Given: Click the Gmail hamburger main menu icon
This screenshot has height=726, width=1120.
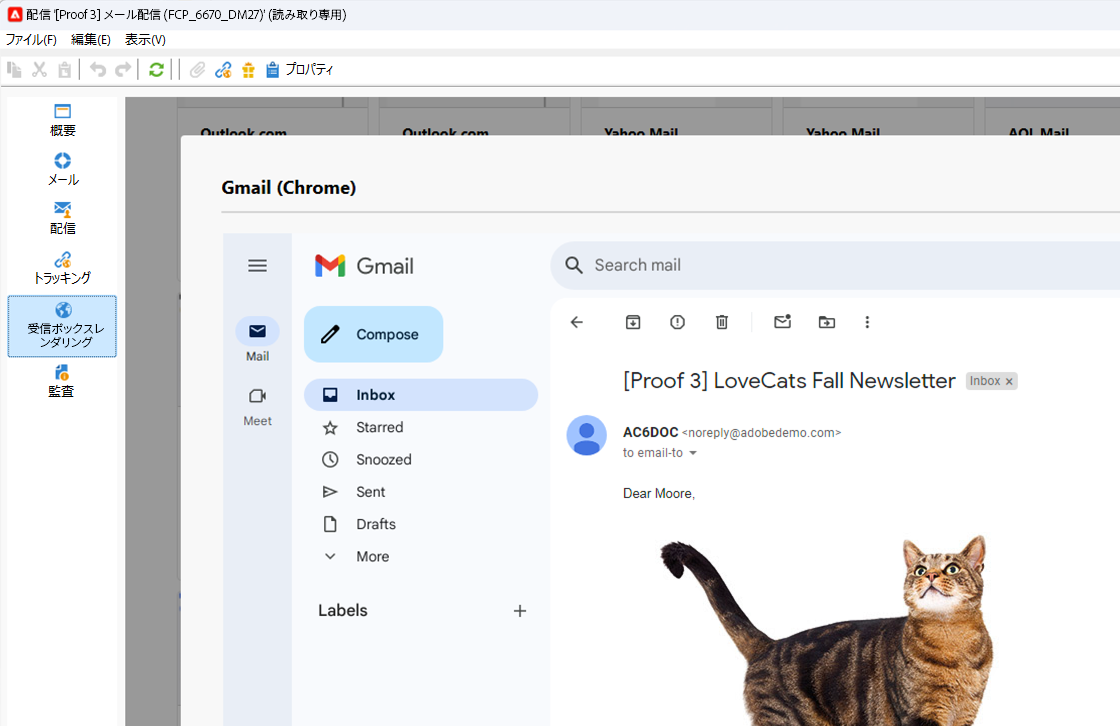Looking at the screenshot, I should (x=257, y=266).
